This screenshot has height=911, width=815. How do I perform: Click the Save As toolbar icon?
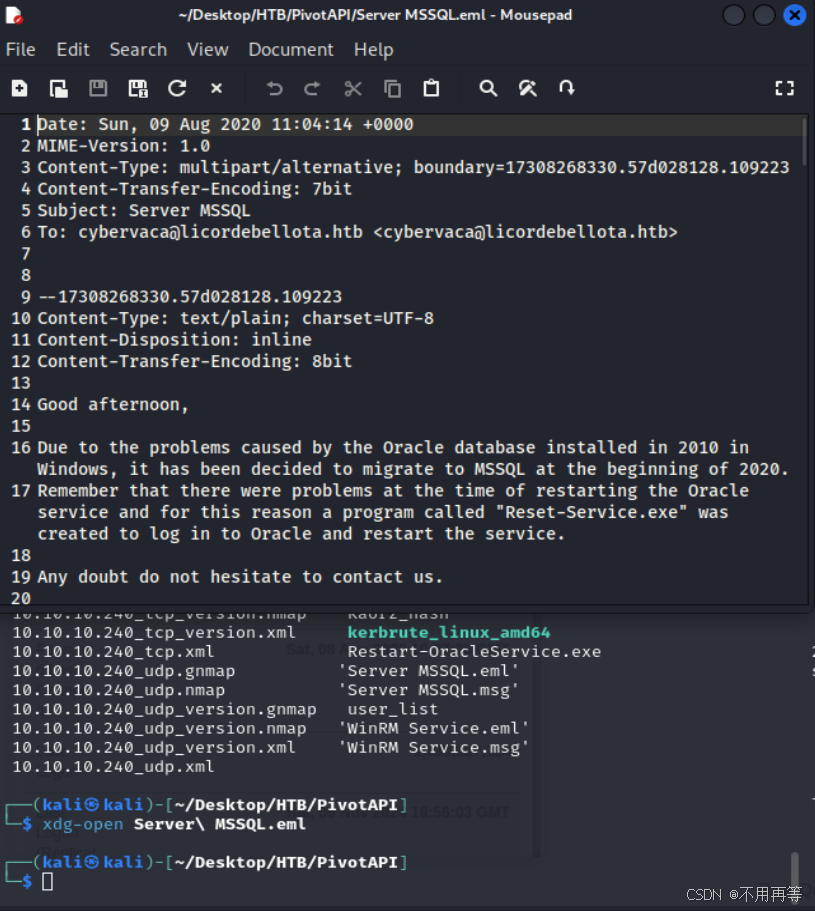point(138,88)
